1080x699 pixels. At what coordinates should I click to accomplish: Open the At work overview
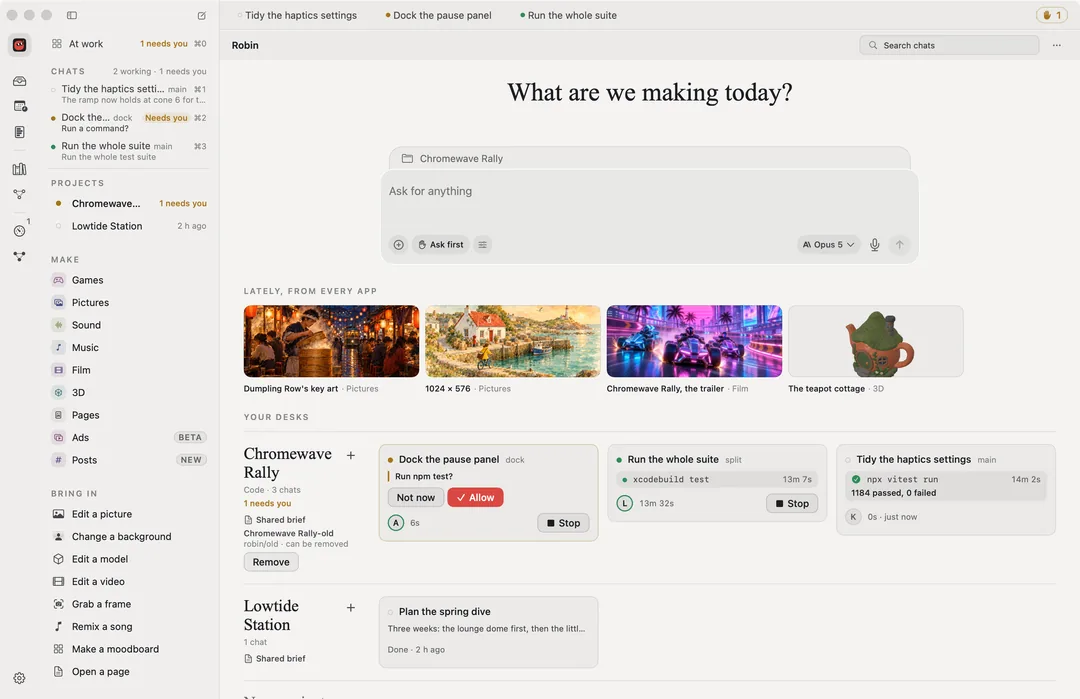pos(128,43)
